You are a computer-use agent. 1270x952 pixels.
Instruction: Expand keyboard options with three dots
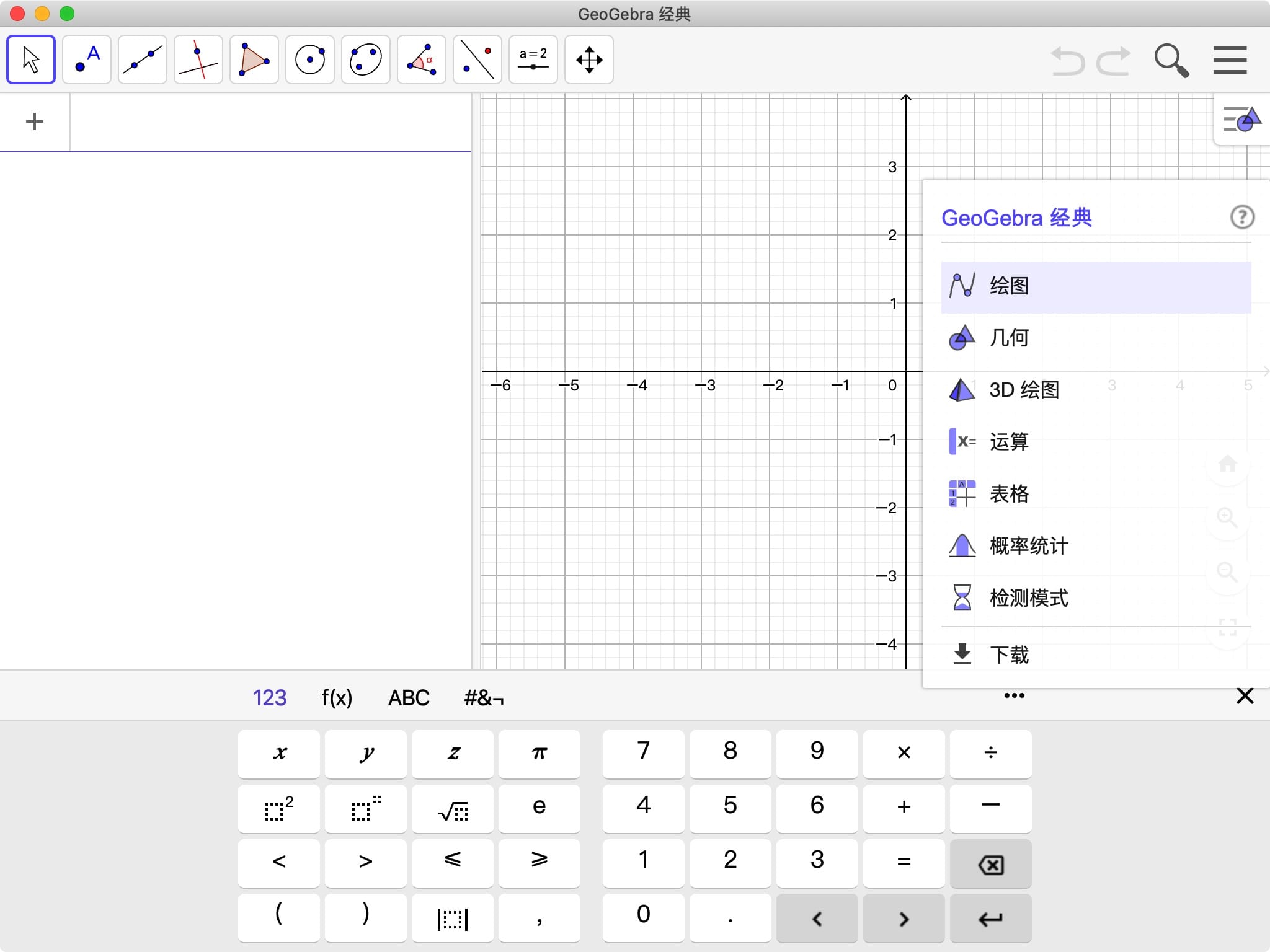point(1014,695)
